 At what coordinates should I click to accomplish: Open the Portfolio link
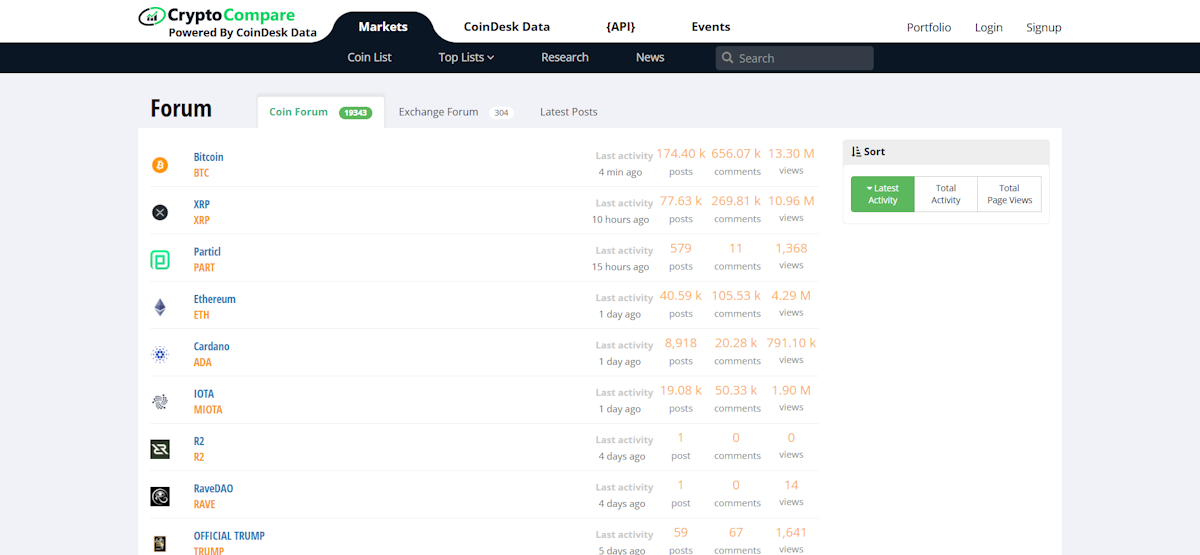[x=929, y=27]
